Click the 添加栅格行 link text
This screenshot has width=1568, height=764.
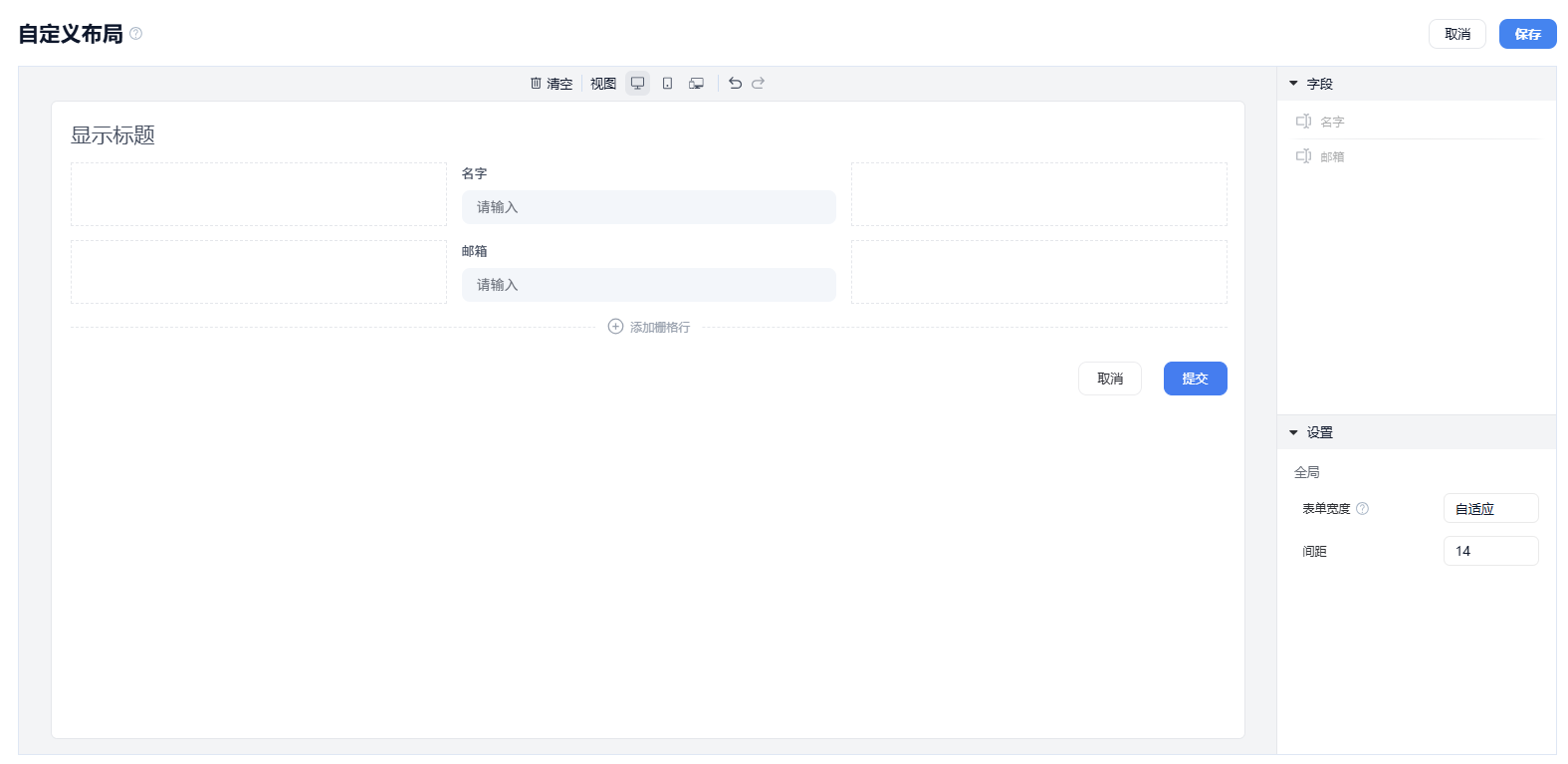[660, 327]
